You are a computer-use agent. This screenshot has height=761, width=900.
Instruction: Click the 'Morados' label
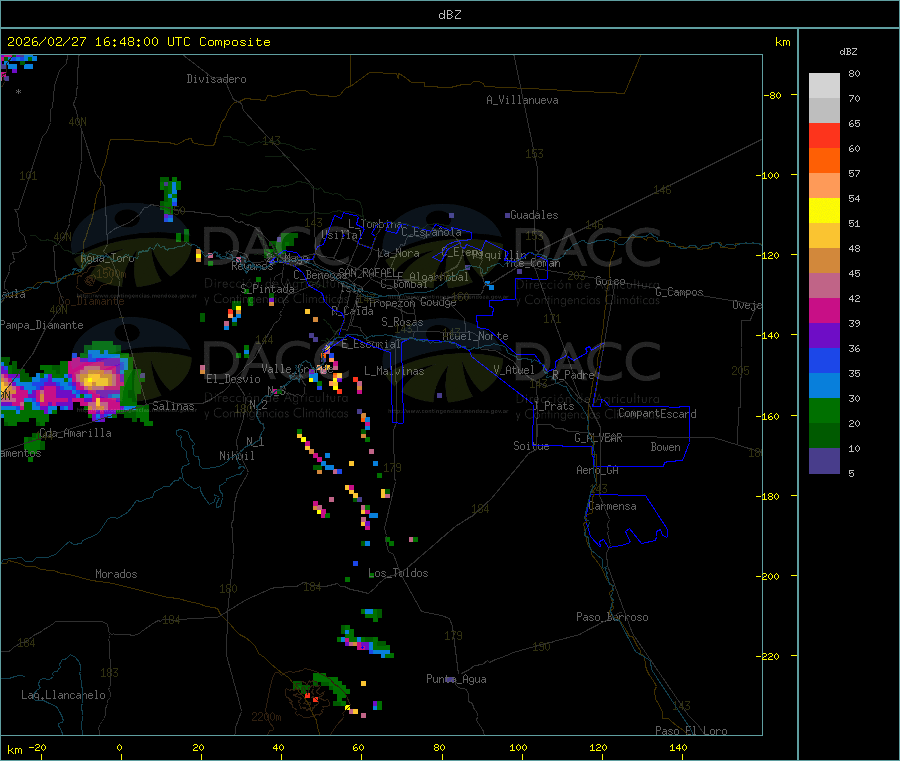tap(116, 574)
